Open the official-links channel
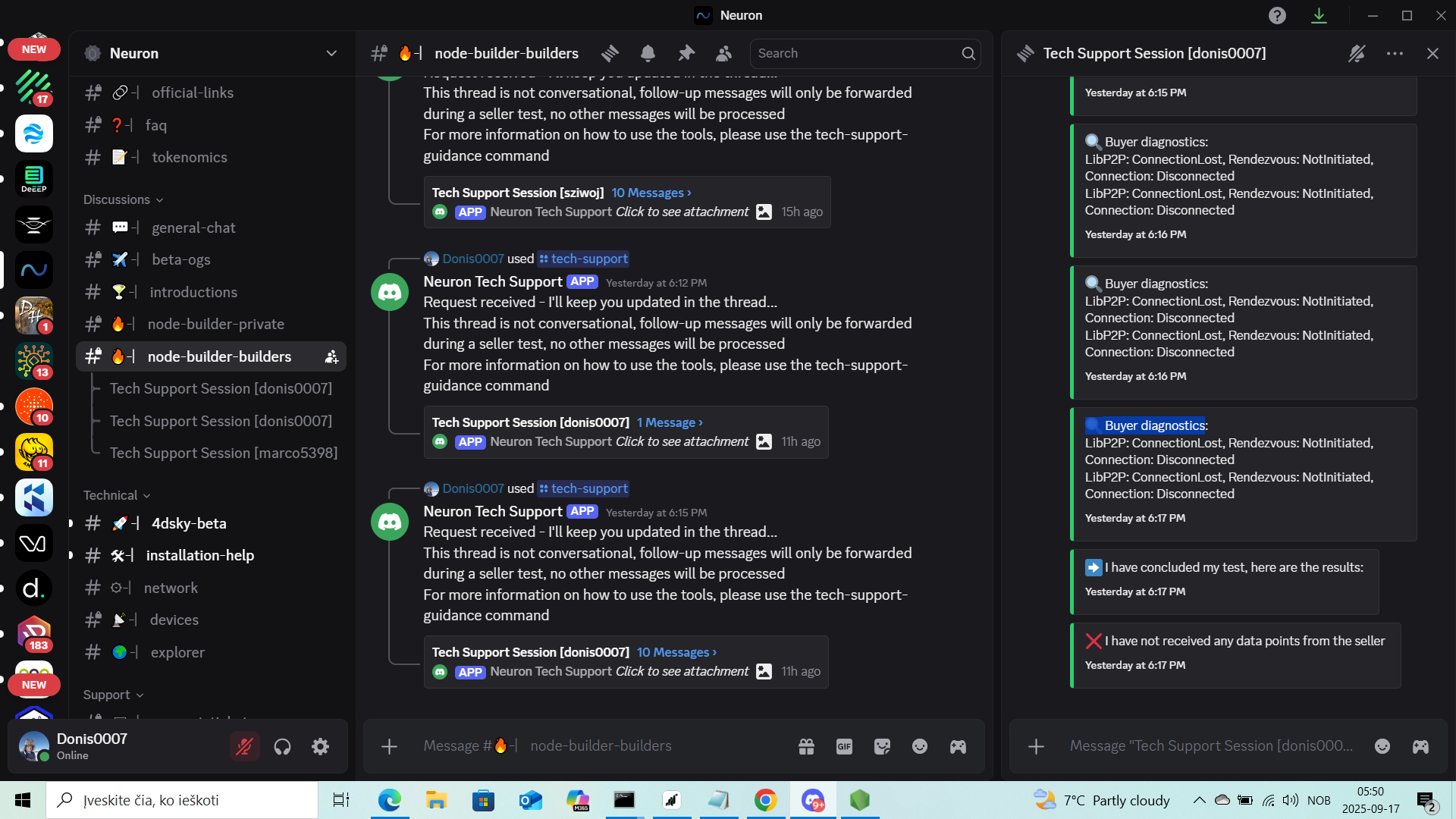 point(211,93)
